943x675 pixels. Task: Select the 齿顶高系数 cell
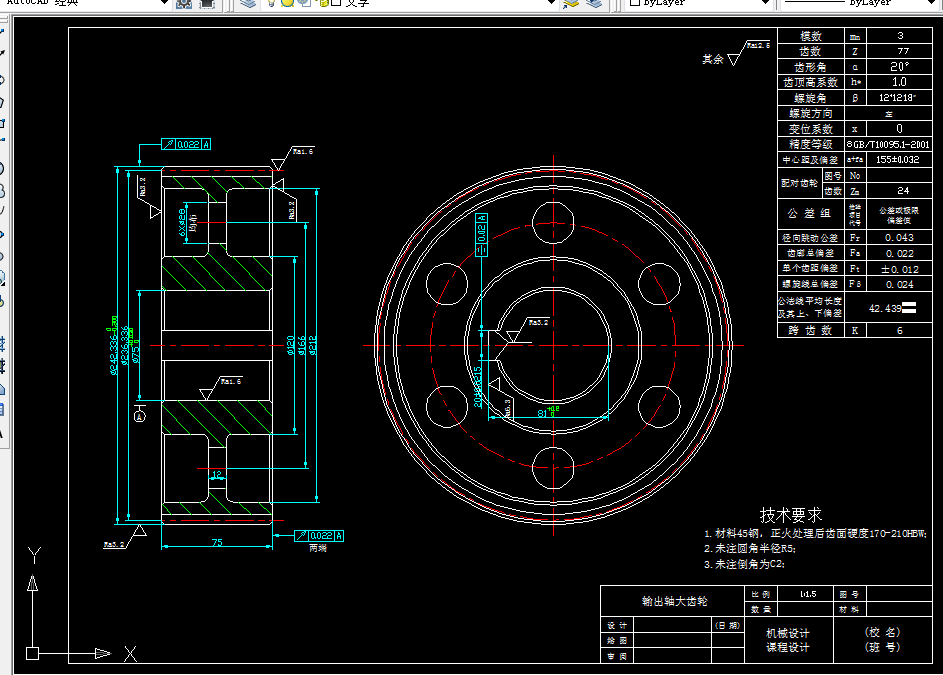[811, 82]
